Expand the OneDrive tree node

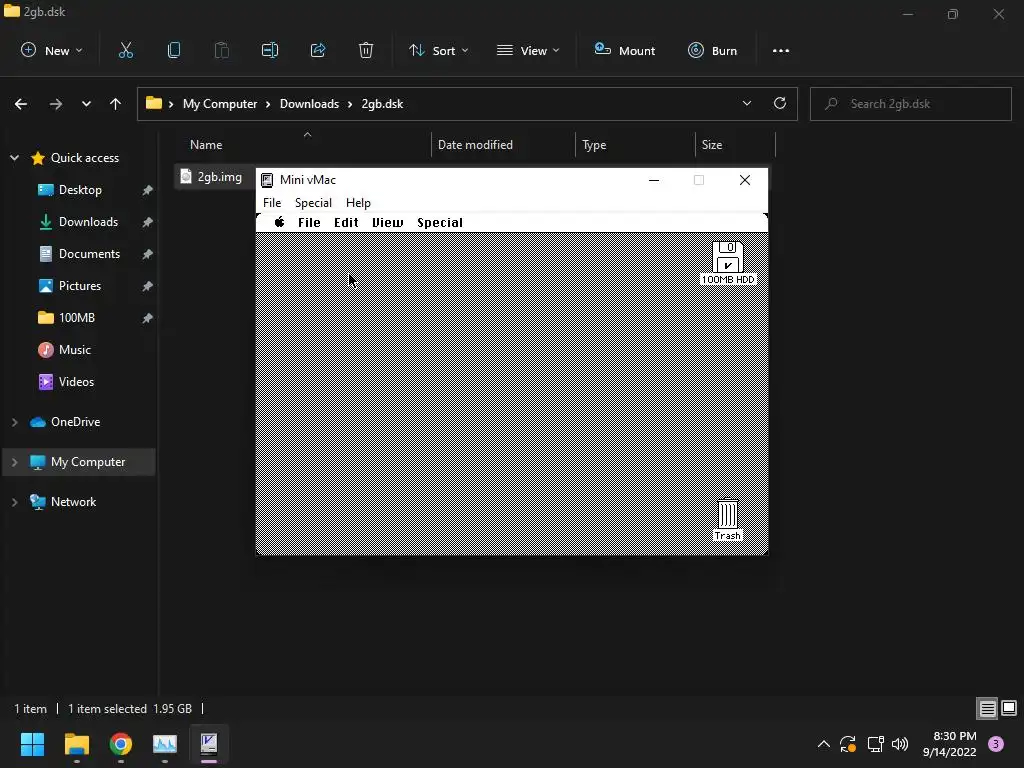tap(14, 423)
